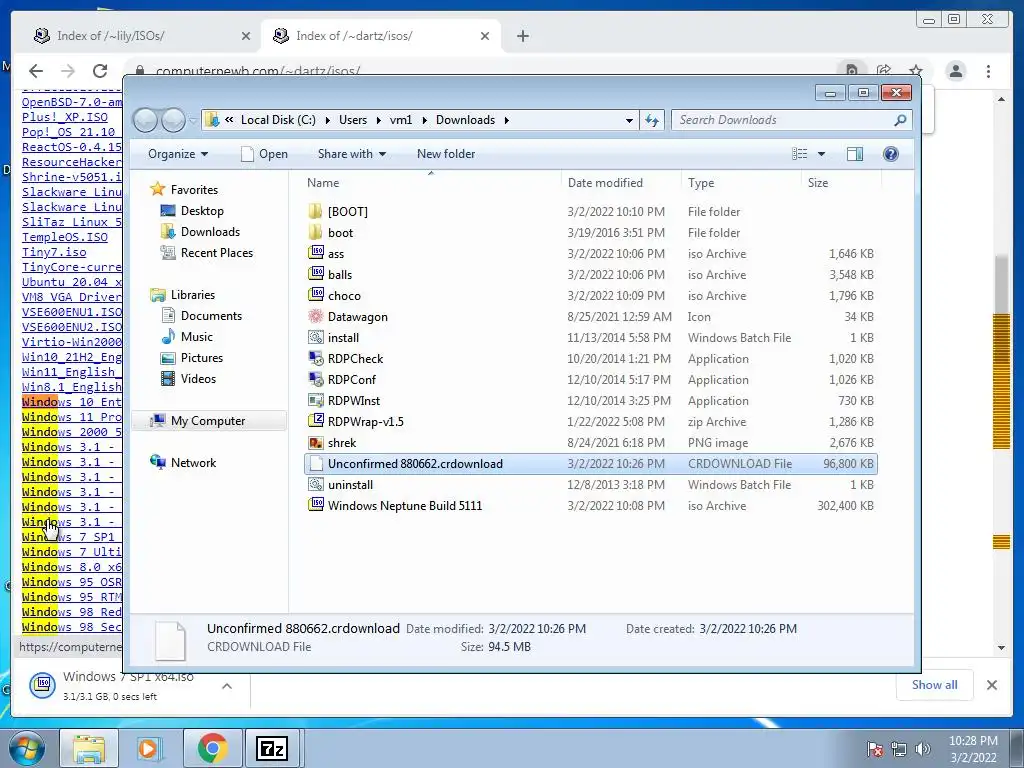This screenshot has width=1024, height=768.
Task: Expand download item options chevron
Action: click(x=227, y=686)
